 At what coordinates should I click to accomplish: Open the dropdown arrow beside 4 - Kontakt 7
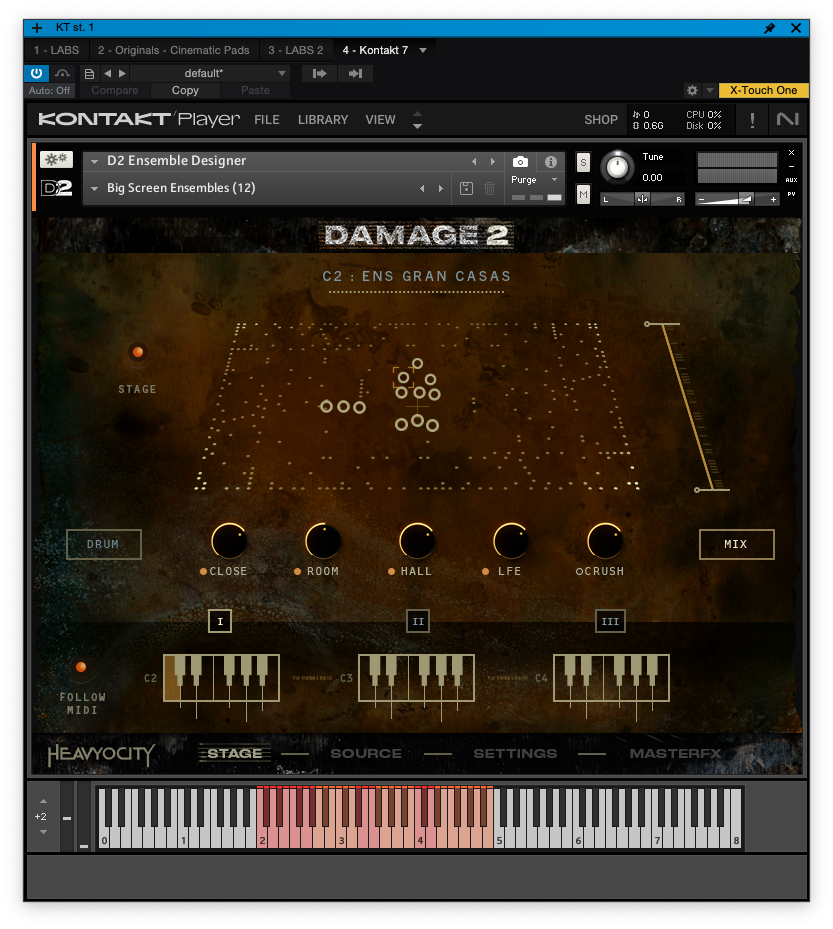(x=423, y=50)
